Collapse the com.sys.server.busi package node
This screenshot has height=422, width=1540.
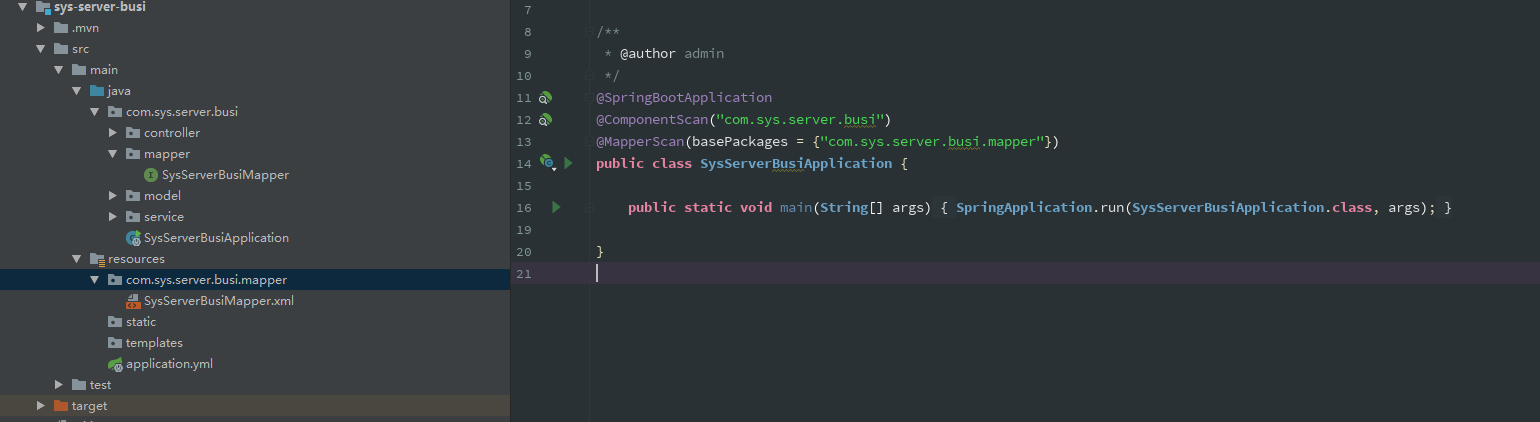[95, 112]
